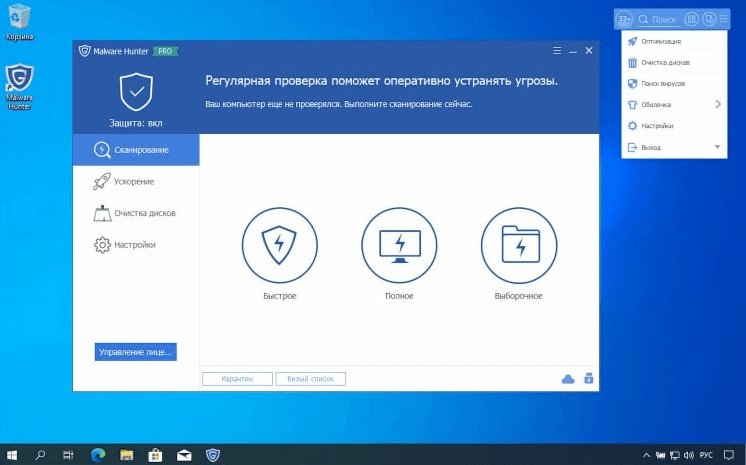This screenshot has height=465, width=746.
Task: Open the Windows Start menu
Action: point(12,455)
